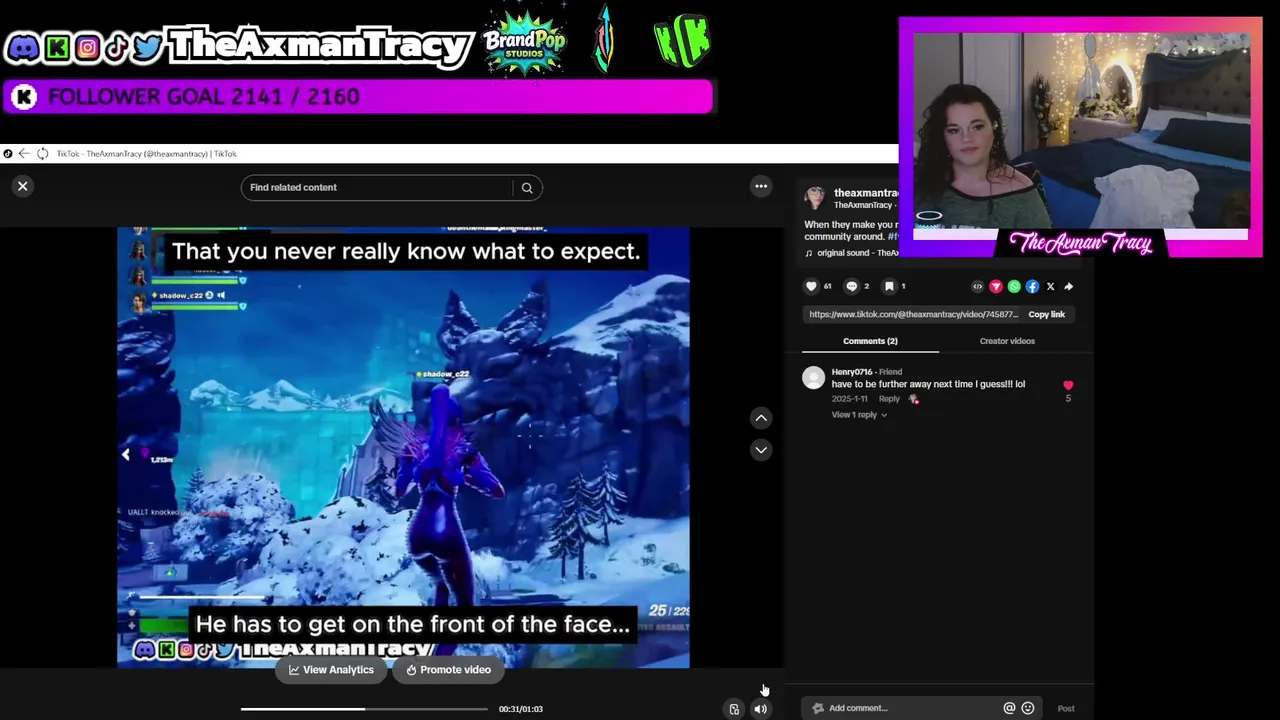Click the 00:31/01:03 timestamp

point(521,709)
